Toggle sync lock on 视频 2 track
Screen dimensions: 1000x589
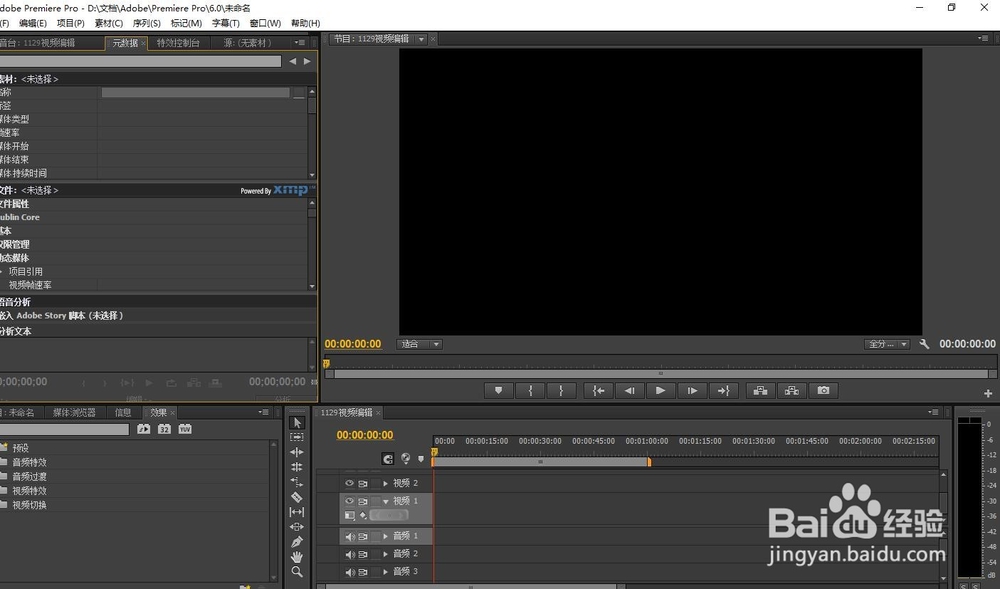coord(363,484)
